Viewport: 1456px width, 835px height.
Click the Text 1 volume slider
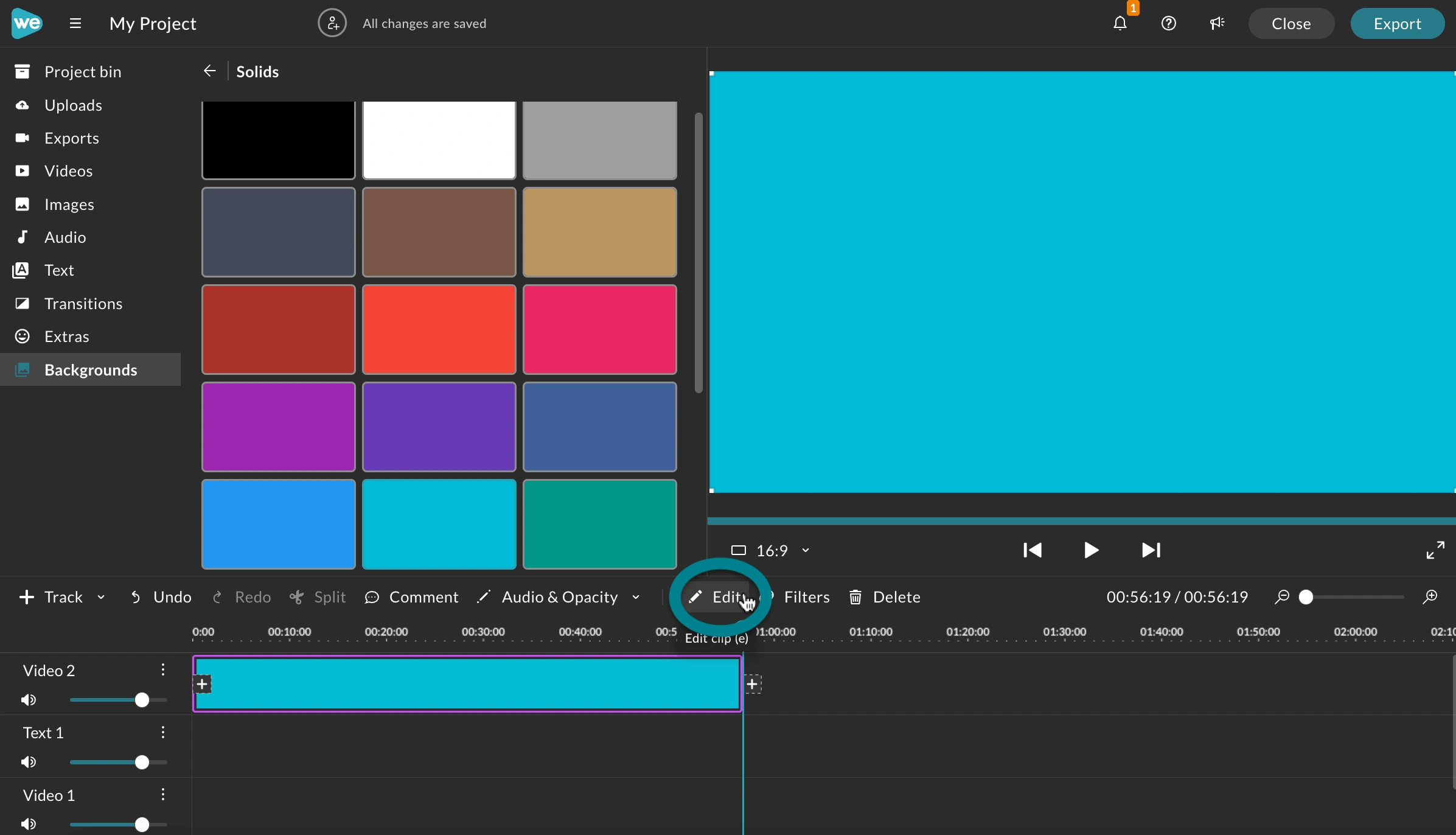tap(118, 762)
